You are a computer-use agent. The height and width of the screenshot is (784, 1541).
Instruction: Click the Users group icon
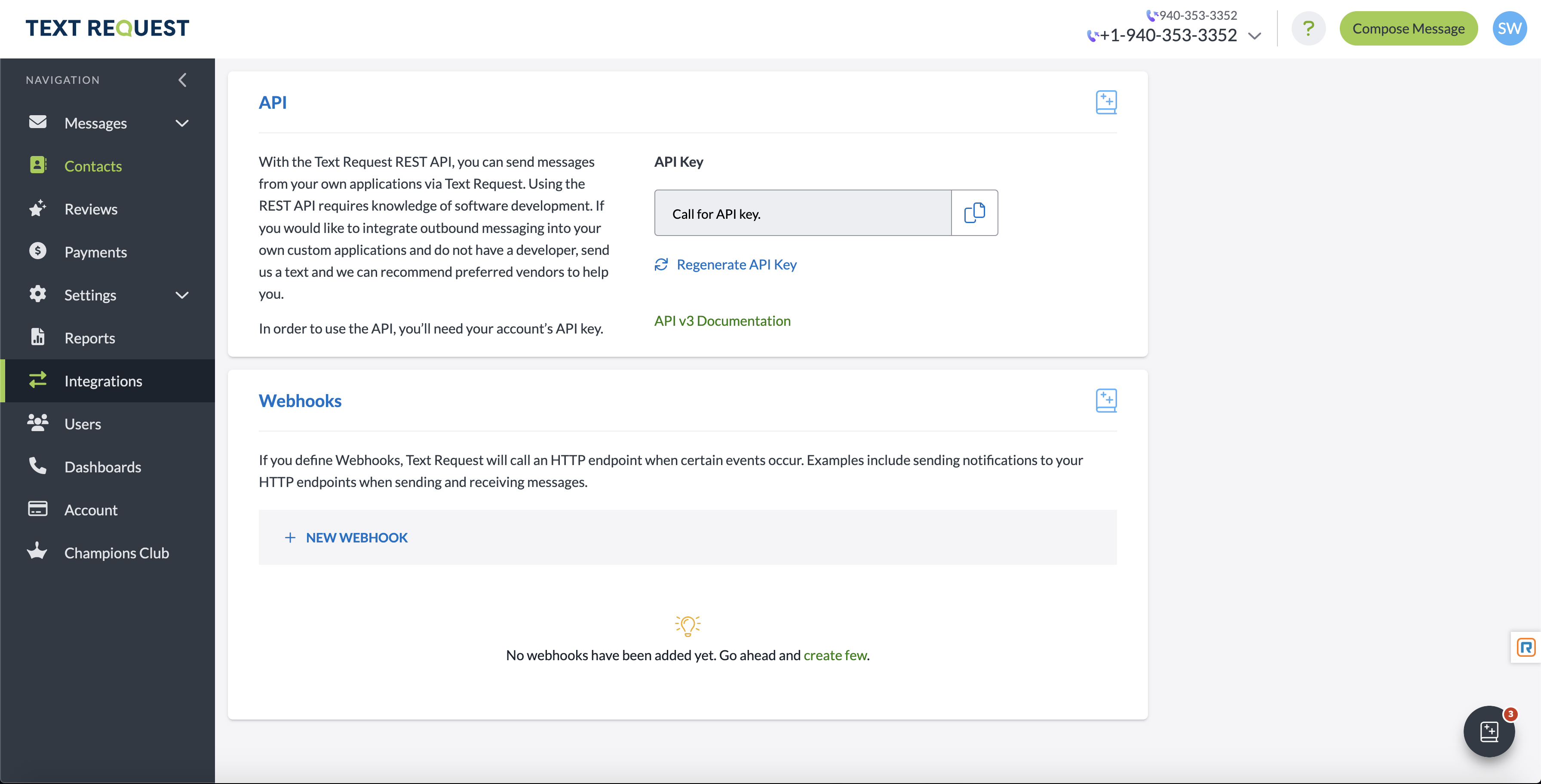point(38,423)
